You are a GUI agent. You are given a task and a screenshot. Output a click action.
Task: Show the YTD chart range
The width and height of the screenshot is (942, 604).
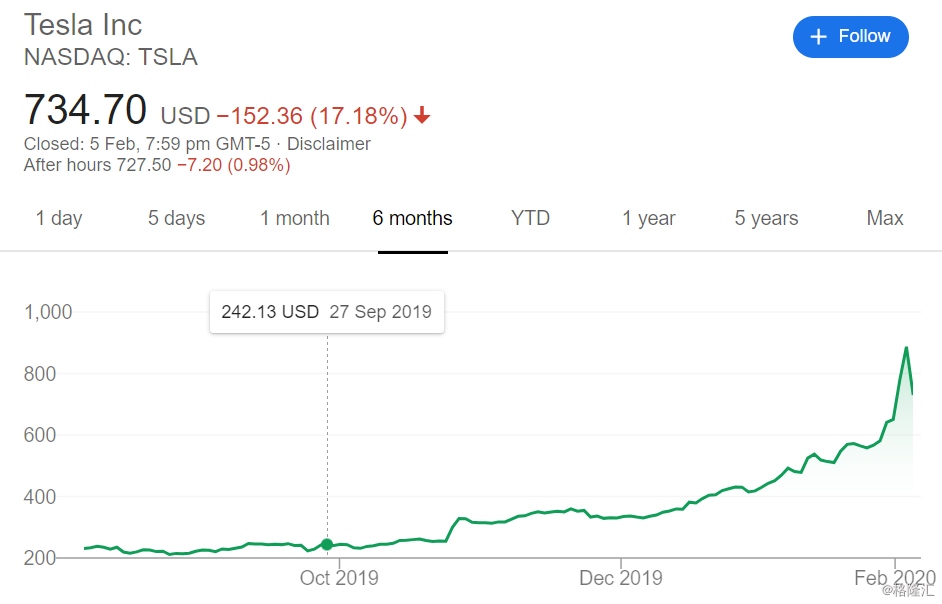[530, 218]
